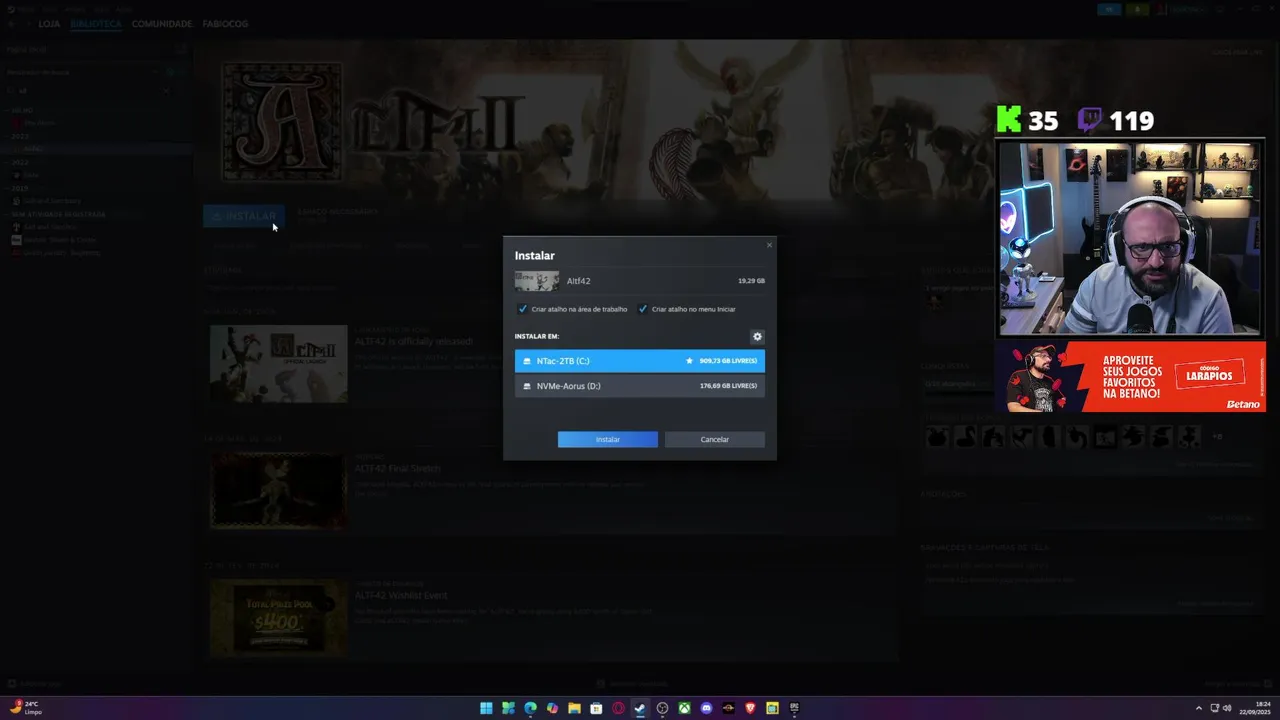Open the Opera GX taskbar icon
Screen dimensions: 1280x720
pyautogui.click(x=618, y=708)
